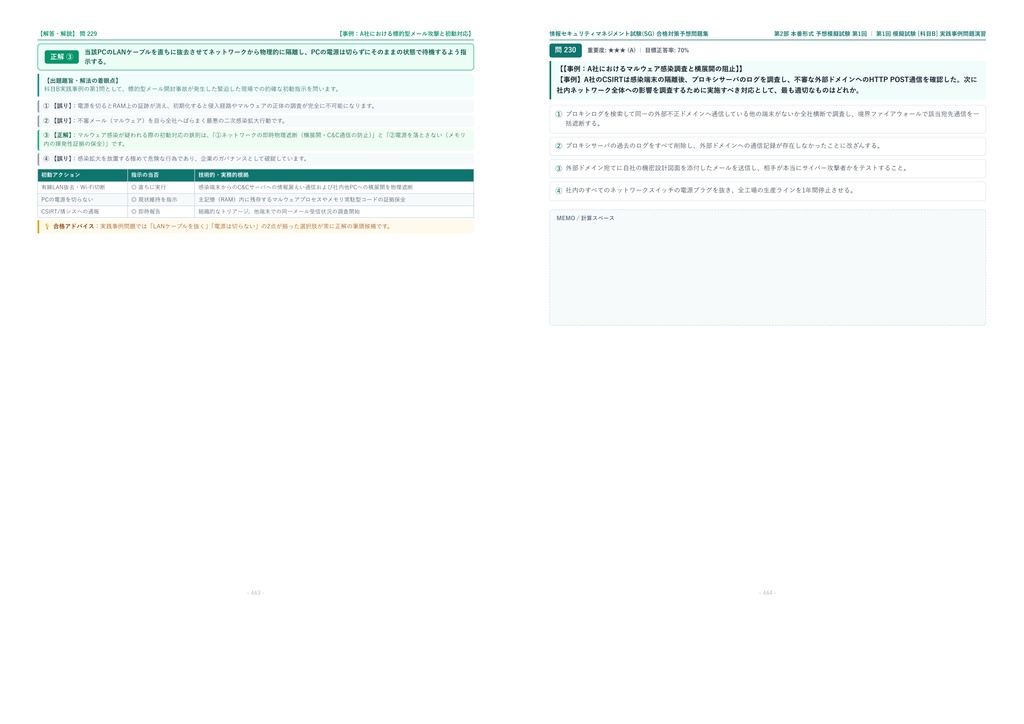Click header 【事例：A社における標的型メール攻撃と初動対応】

[x=405, y=34]
